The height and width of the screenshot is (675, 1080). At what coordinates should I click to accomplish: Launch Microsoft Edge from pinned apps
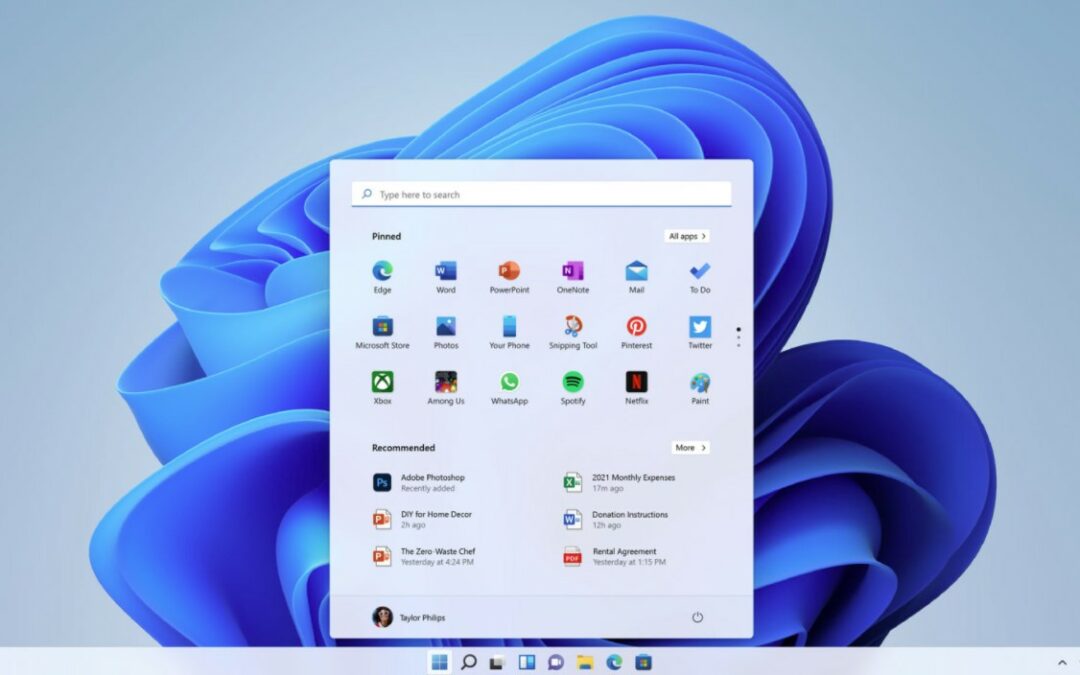point(383,271)
